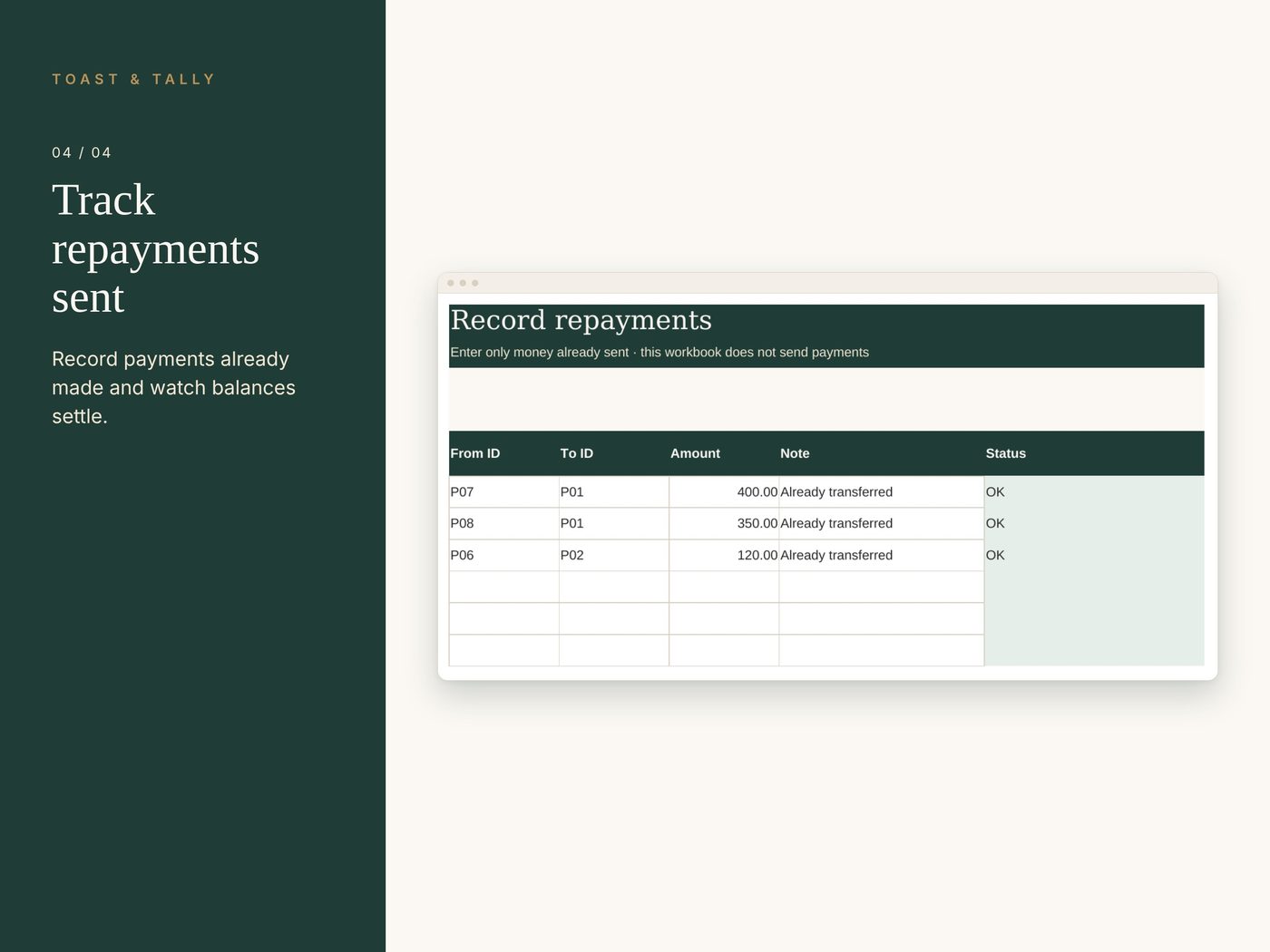Click the P01 To ID cell in the P08 row
The width and height of the screenshot is (1270, 952).
click(x=614, y=524)
